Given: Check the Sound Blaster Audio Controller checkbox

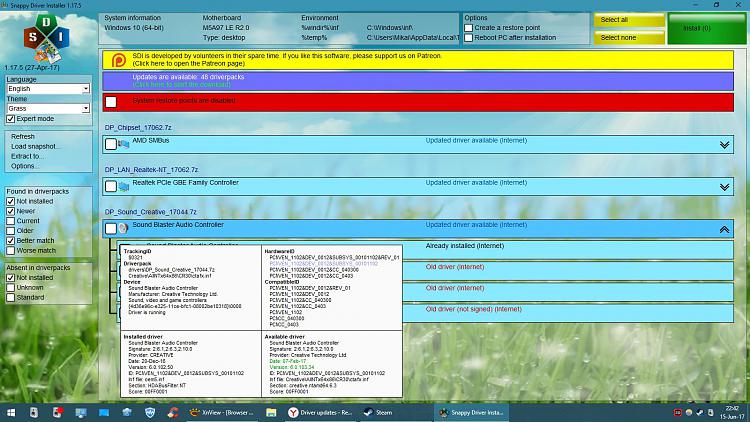Looking at the screenshot, I should pyautogui.click(x=111, y=228).
